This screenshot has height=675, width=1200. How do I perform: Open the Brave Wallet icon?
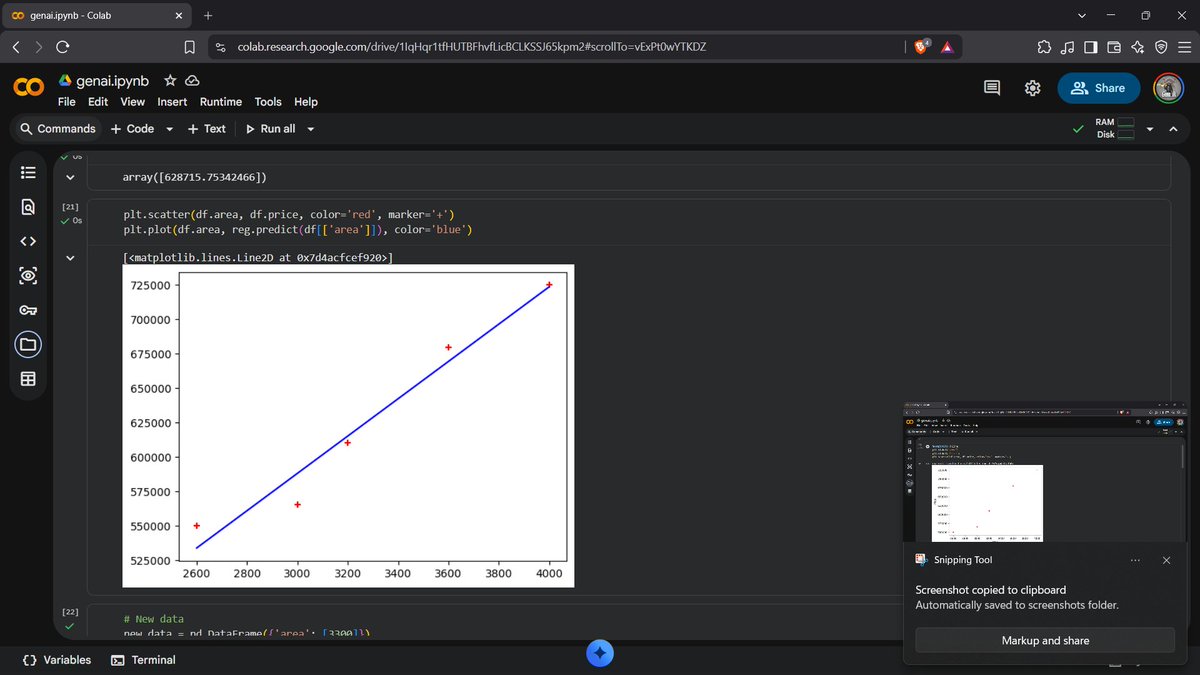(x=1114, y=47)
